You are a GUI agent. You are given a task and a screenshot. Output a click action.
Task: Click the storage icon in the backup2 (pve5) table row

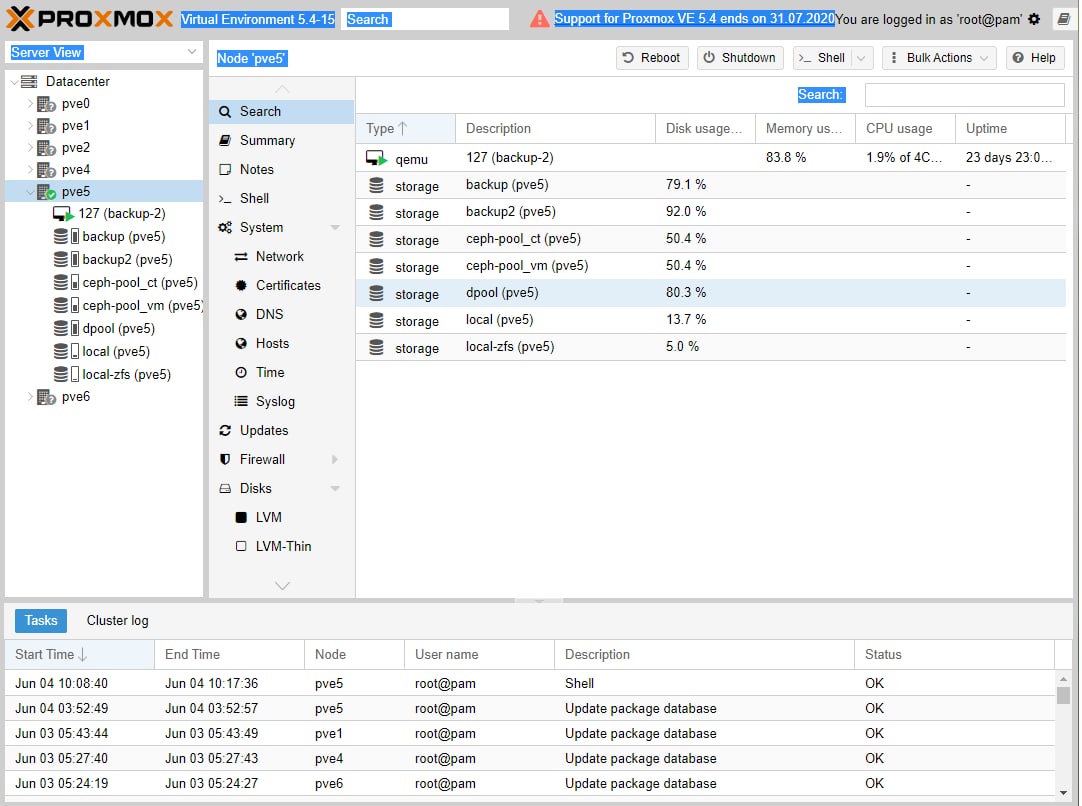tap(376, 213)
